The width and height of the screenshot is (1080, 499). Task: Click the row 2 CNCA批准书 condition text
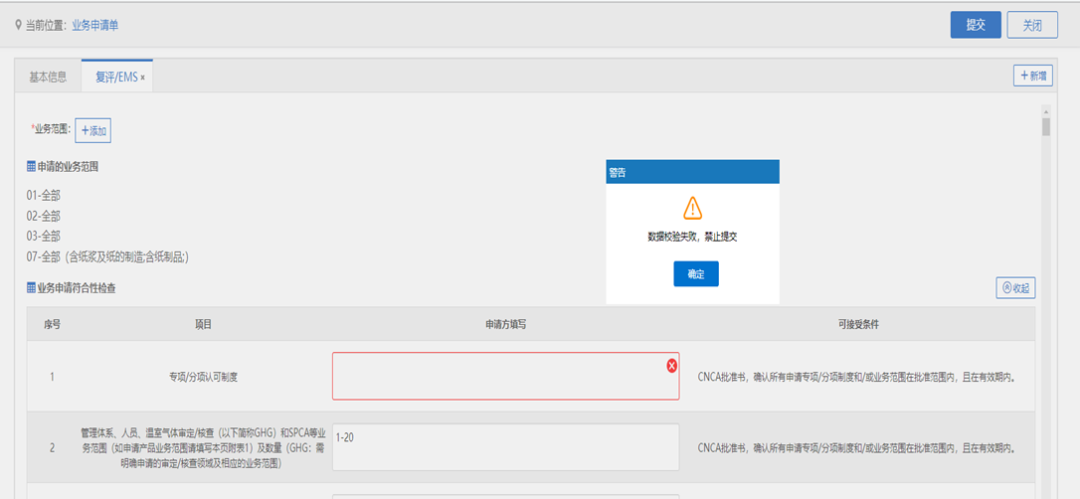coord(858,447)
